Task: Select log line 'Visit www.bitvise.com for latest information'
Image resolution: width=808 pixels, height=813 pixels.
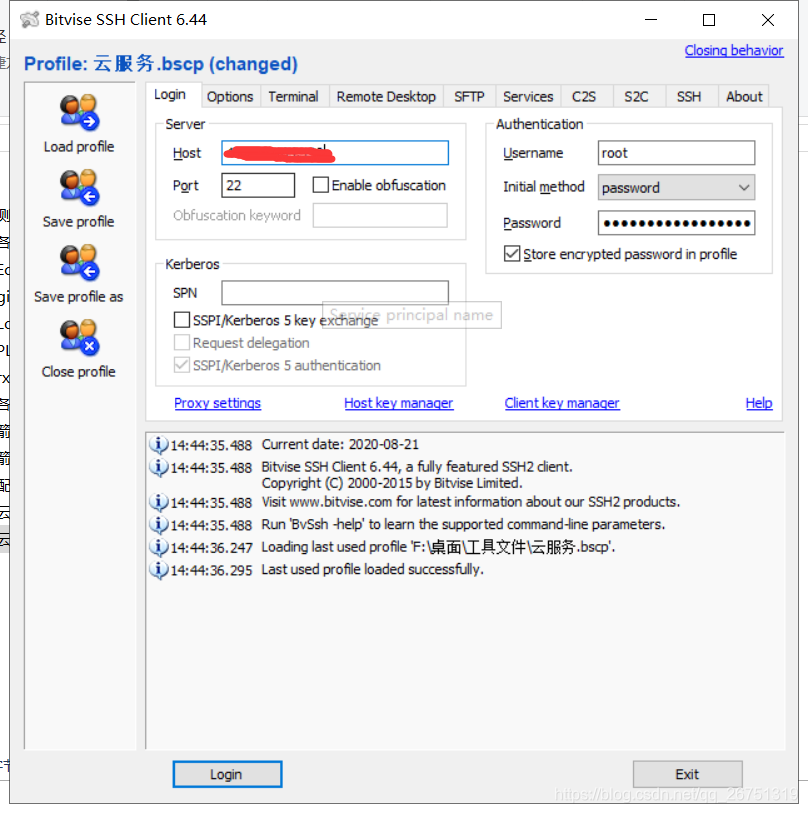Action: [470, 502]
